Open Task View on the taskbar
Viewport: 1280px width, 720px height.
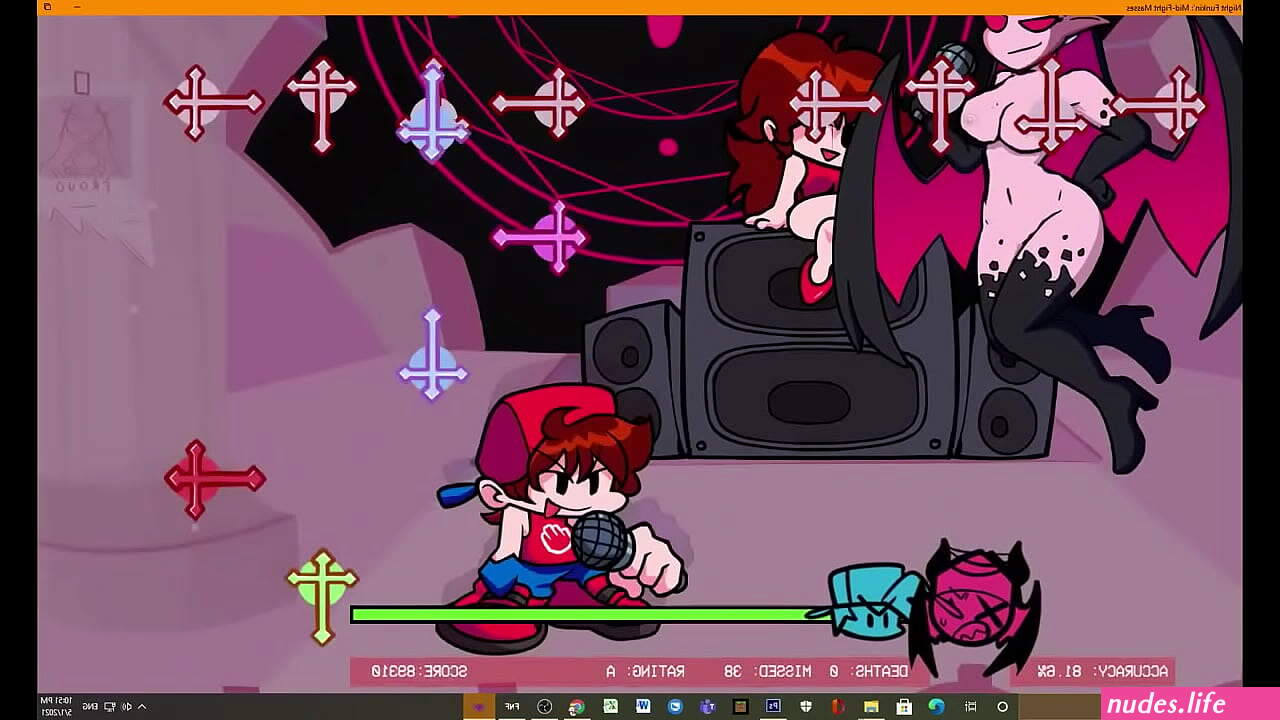tap(970, 707)
